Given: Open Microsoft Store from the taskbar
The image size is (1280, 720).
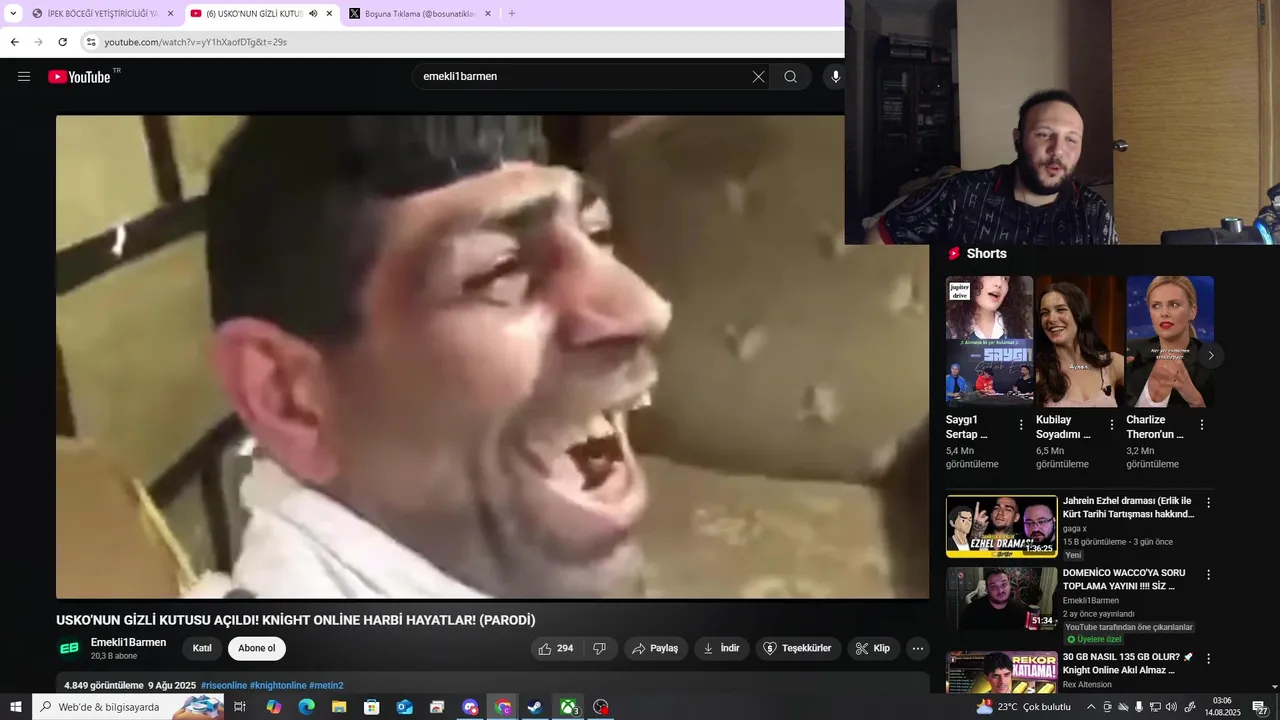Looking at the screenshot, I should pos(371,707).
